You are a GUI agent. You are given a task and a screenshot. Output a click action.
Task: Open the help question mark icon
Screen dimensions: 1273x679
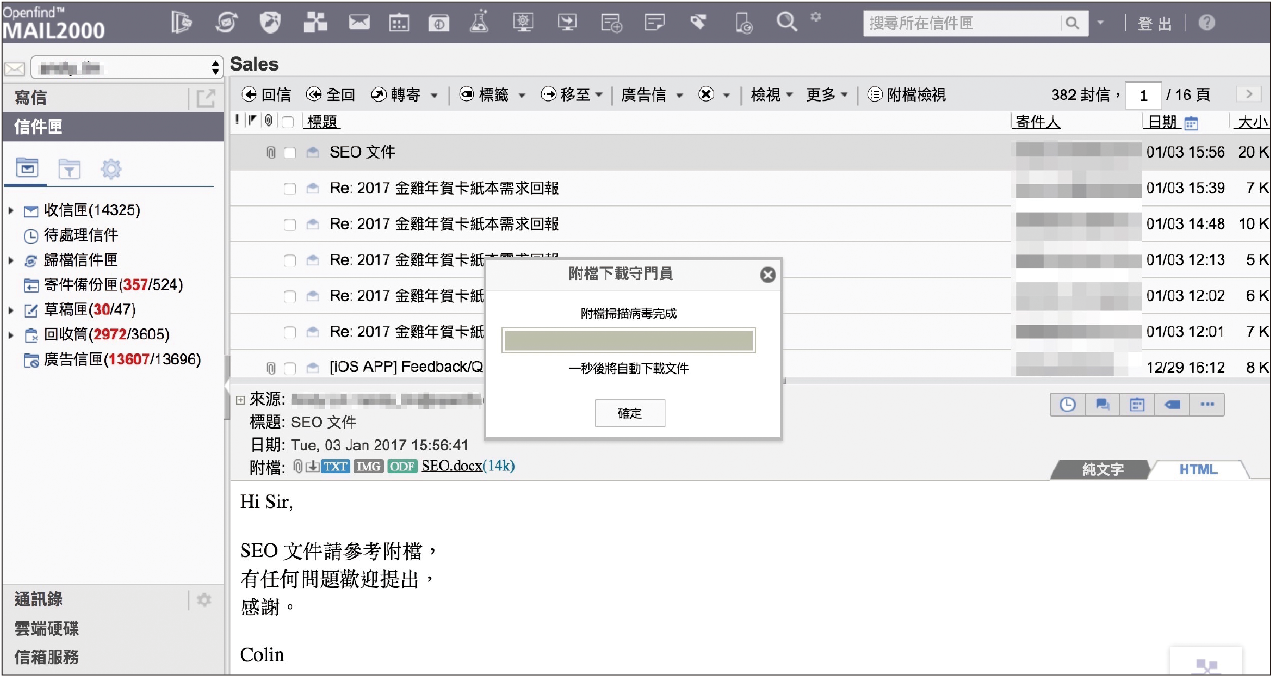coord(1207,22)
